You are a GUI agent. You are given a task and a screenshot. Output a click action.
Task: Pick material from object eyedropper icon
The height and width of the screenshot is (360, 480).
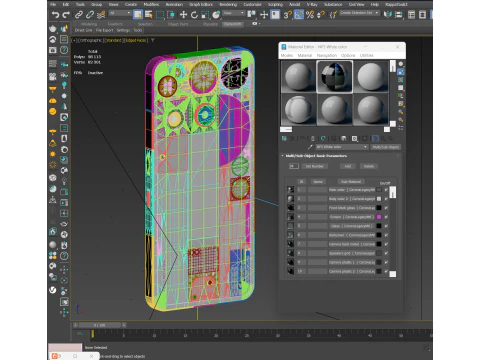pos(310,147)
